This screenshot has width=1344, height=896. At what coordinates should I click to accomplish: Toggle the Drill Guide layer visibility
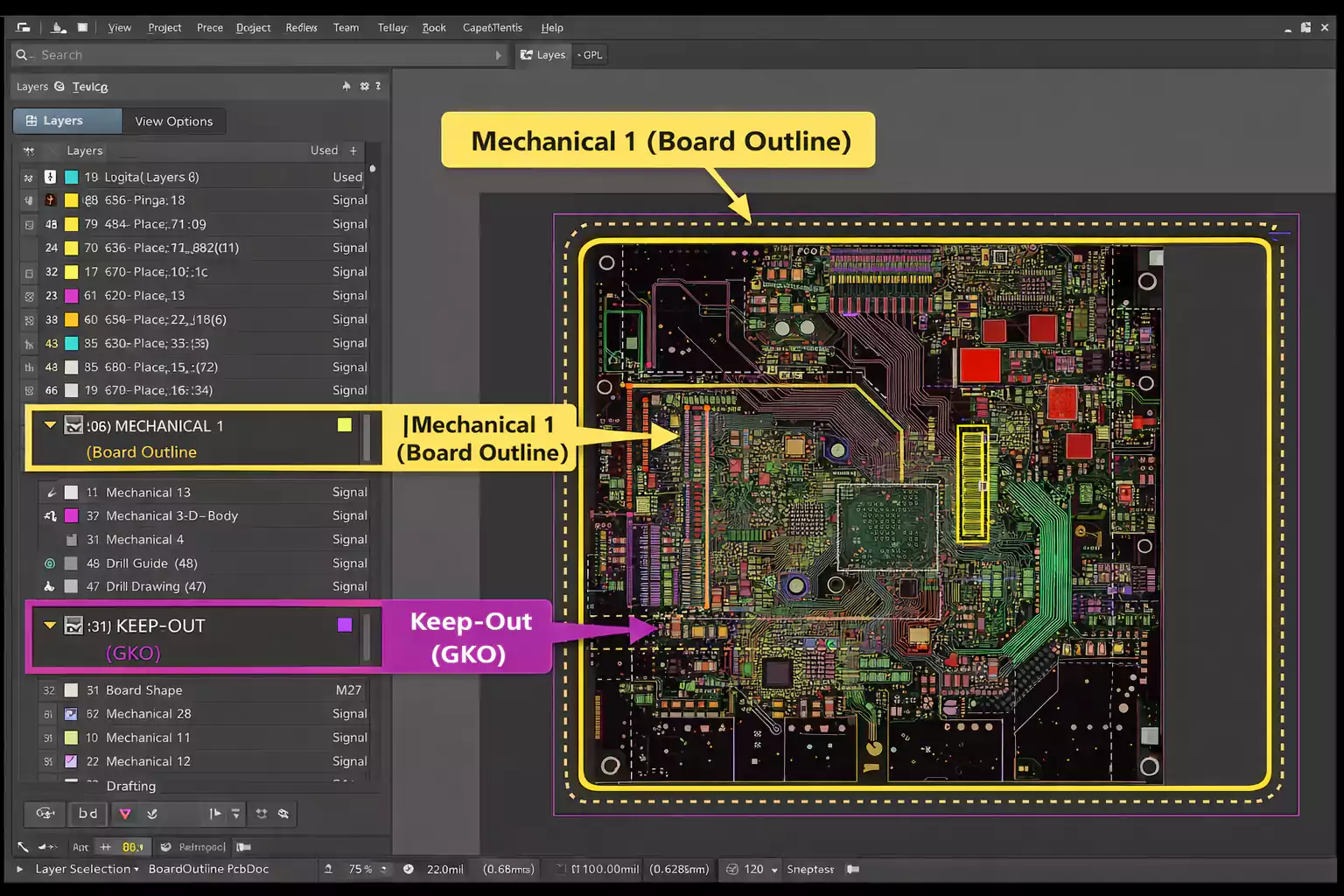pos(72,563)
